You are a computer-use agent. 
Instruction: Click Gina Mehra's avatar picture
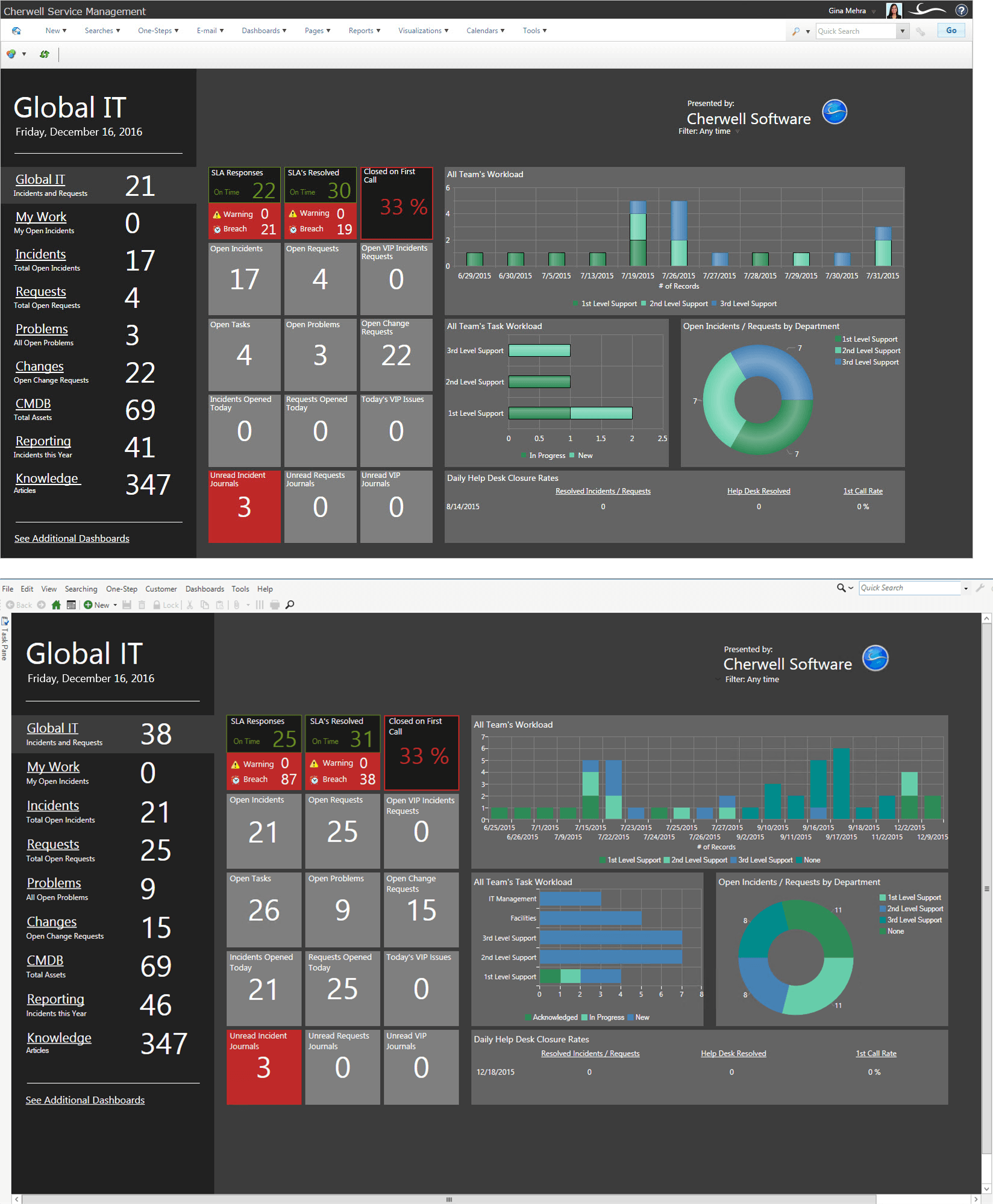tap(894, 10)
